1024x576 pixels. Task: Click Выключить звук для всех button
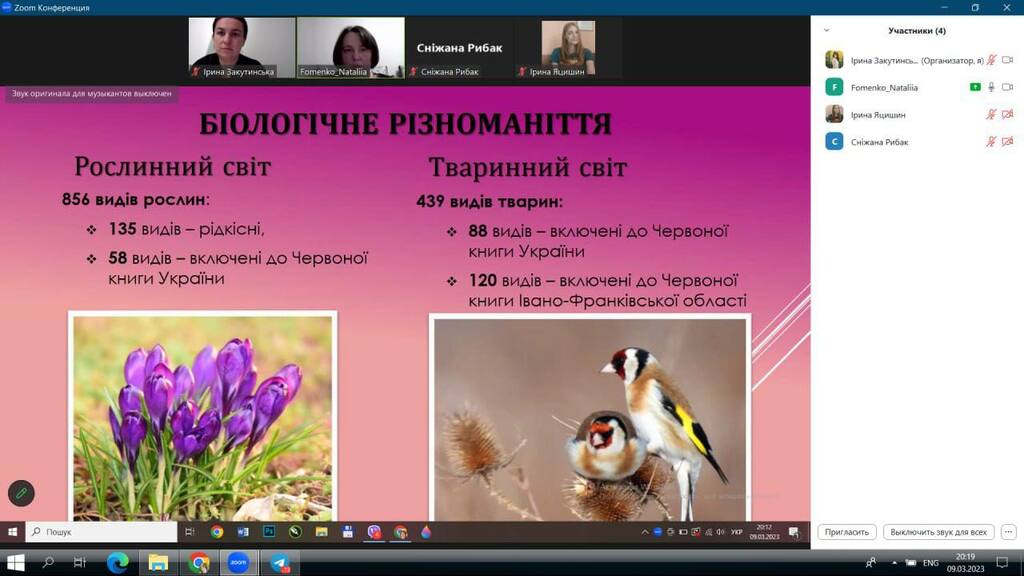tap(939, 532)
